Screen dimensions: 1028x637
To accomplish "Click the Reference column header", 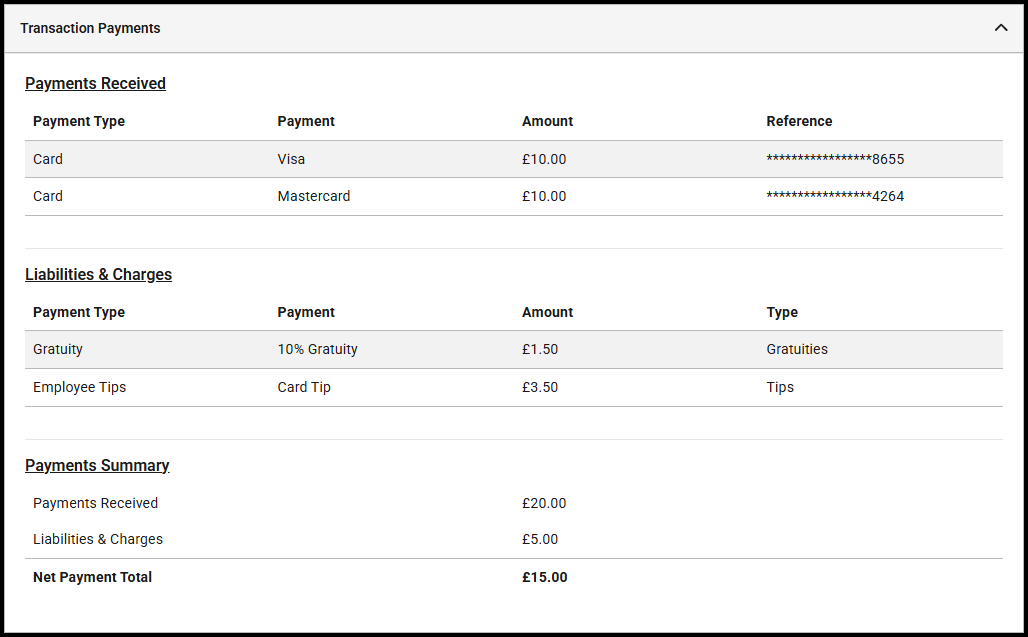I will coord(799,121).
